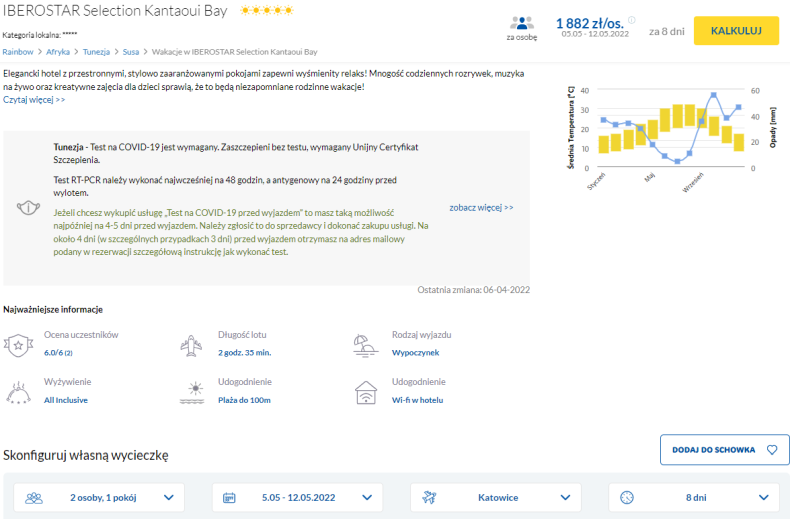Select the All Inclusive link
Viewport: 790px width, 519px height.
(65, 400)
